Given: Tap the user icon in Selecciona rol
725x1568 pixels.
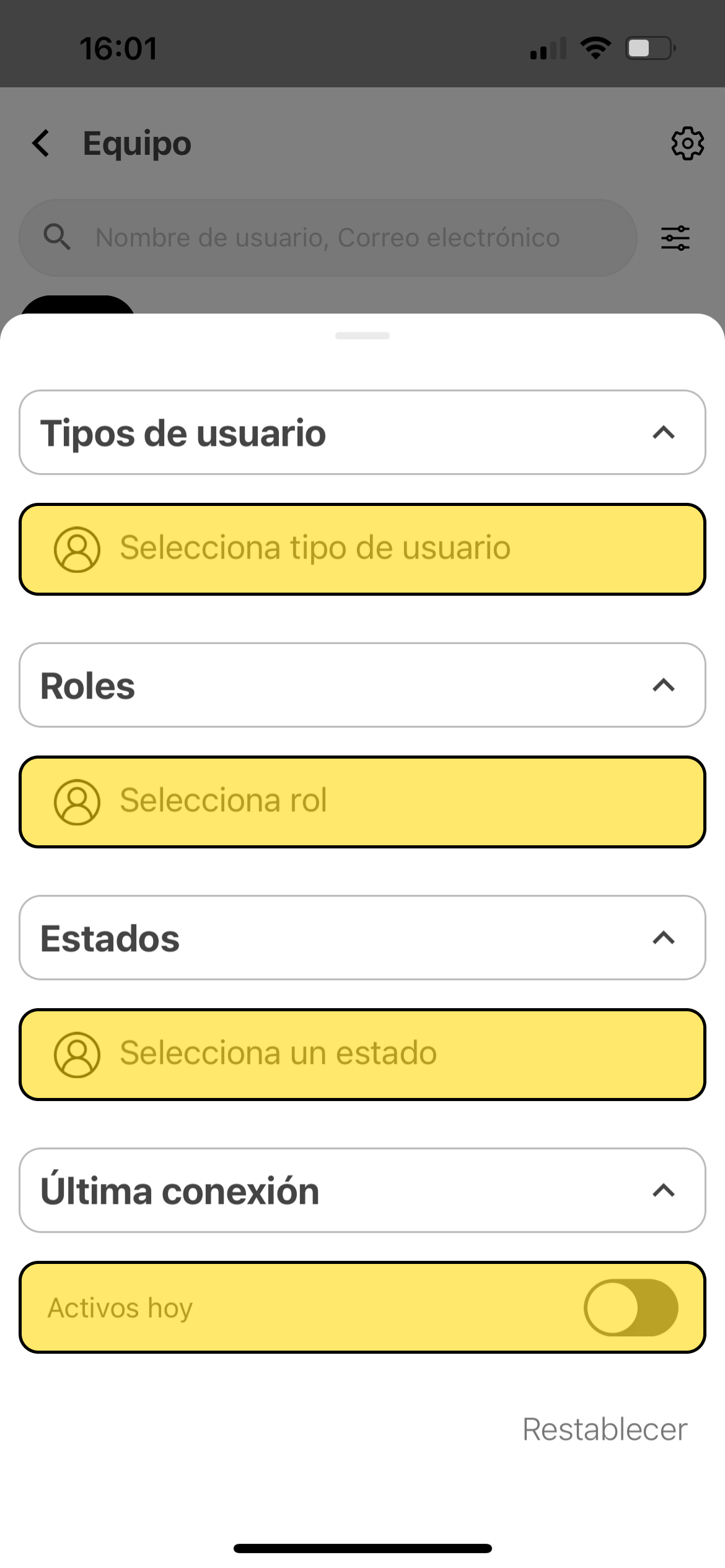Looking at the screenshot, I should (77, 801).
